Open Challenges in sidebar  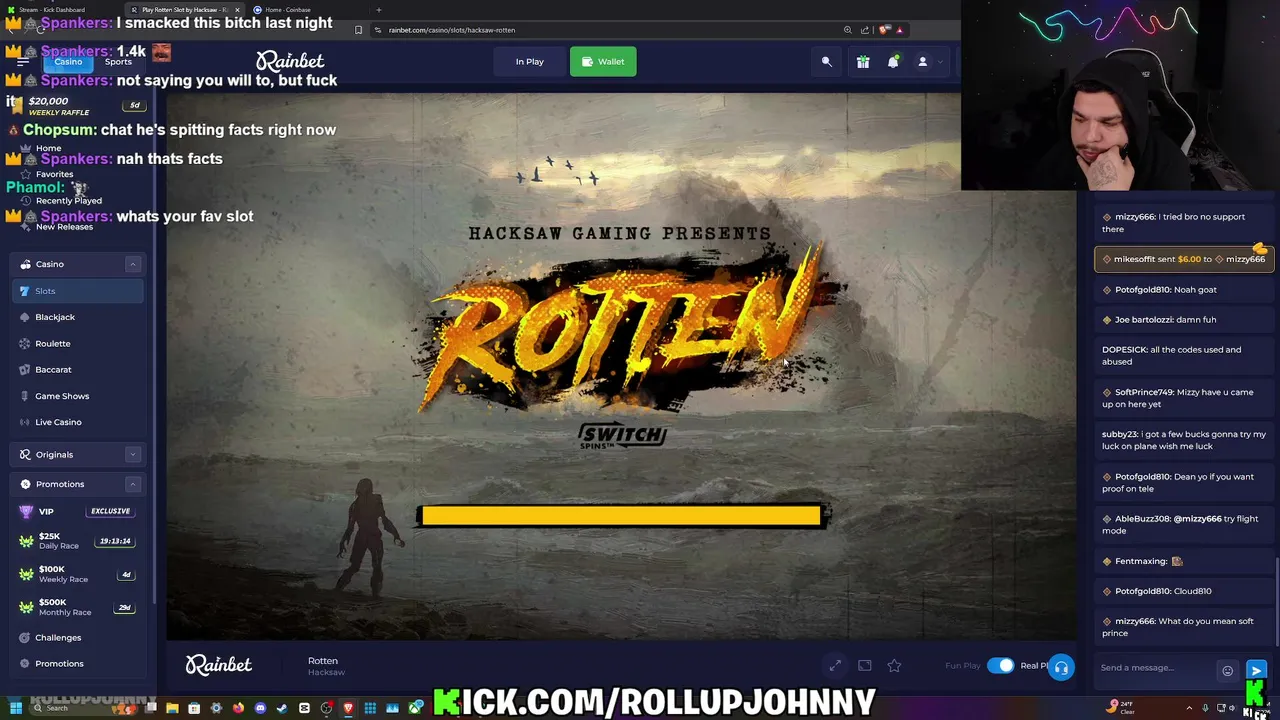tap(58, 637)
